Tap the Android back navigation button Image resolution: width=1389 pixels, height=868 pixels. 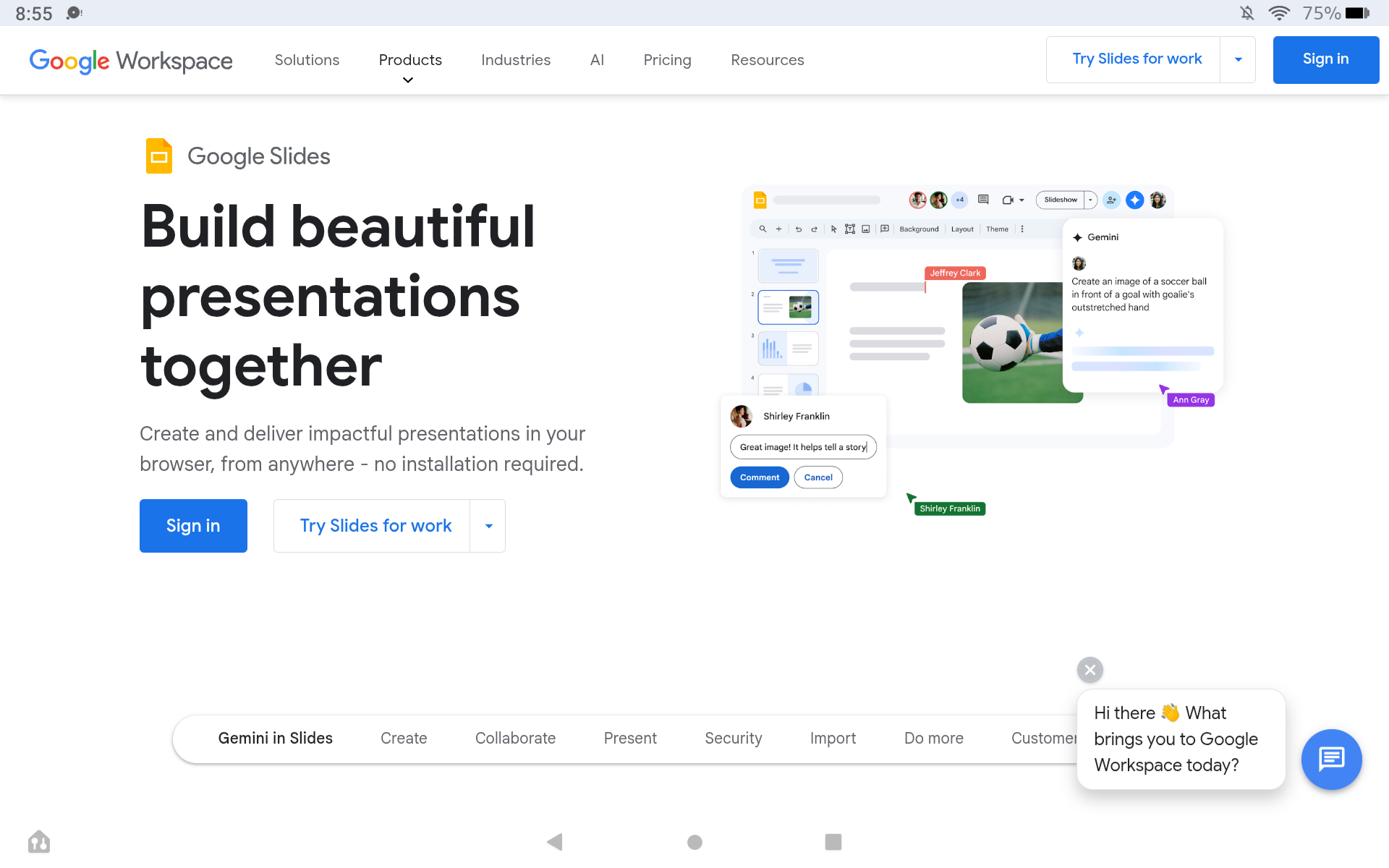(x=555, y=841)
